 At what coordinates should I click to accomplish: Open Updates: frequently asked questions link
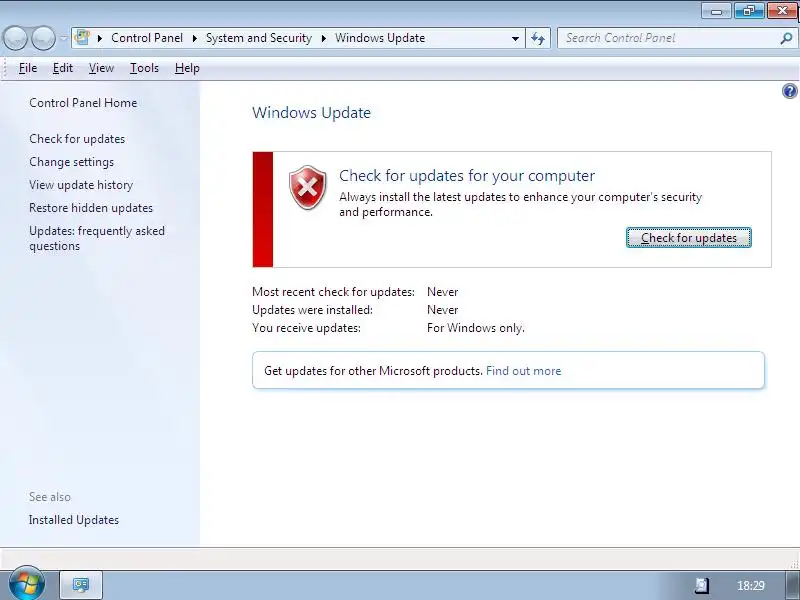tap(97, 238)
